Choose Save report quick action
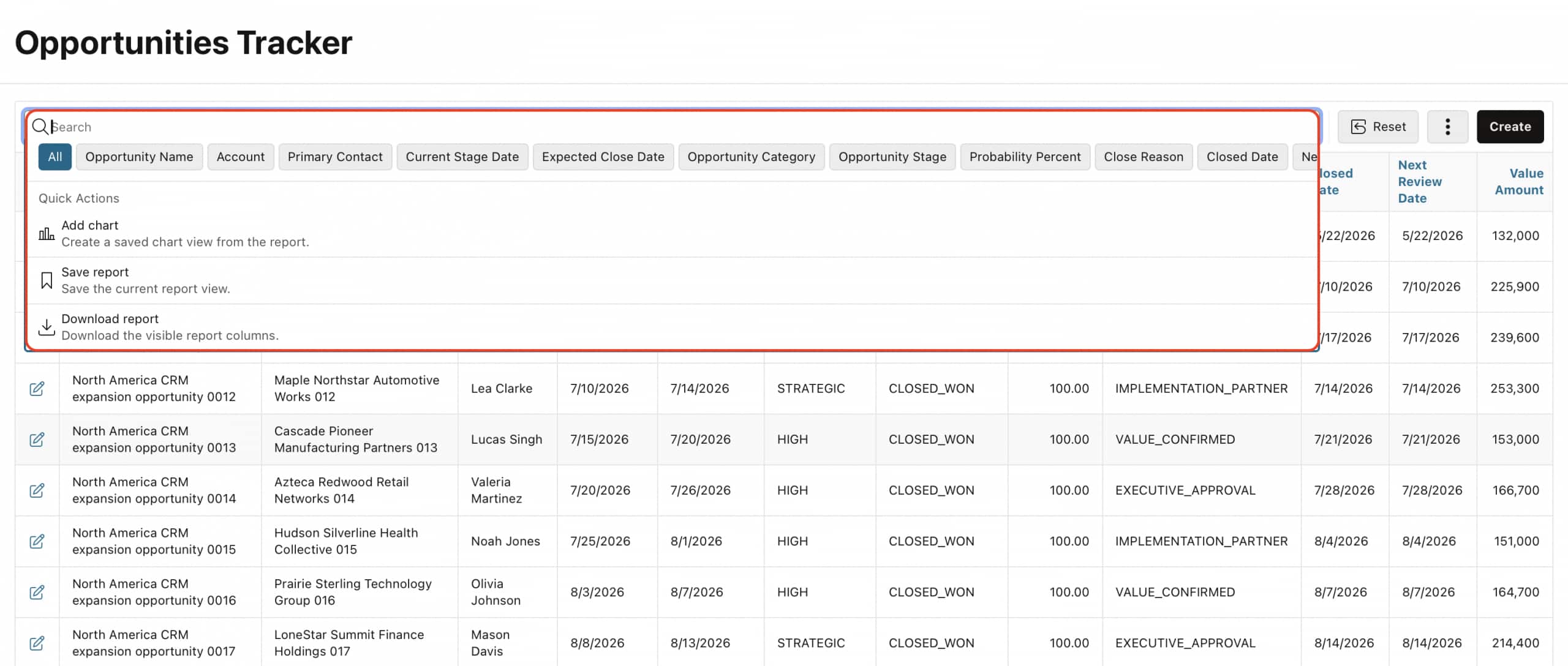This screenshot has height=666, width=1568. pos(673,280)
